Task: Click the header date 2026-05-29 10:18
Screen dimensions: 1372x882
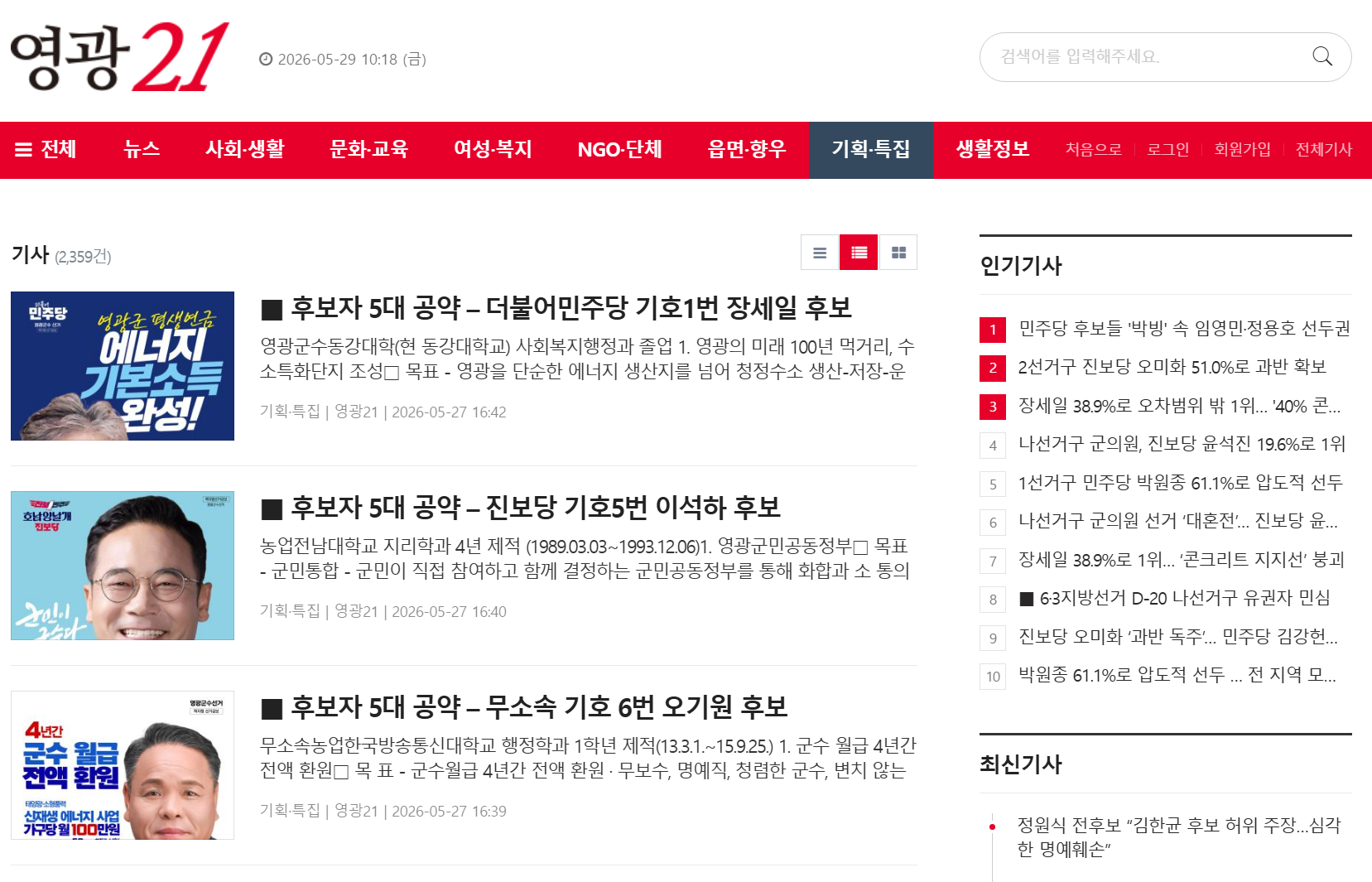Action: (x=343, y=60)
